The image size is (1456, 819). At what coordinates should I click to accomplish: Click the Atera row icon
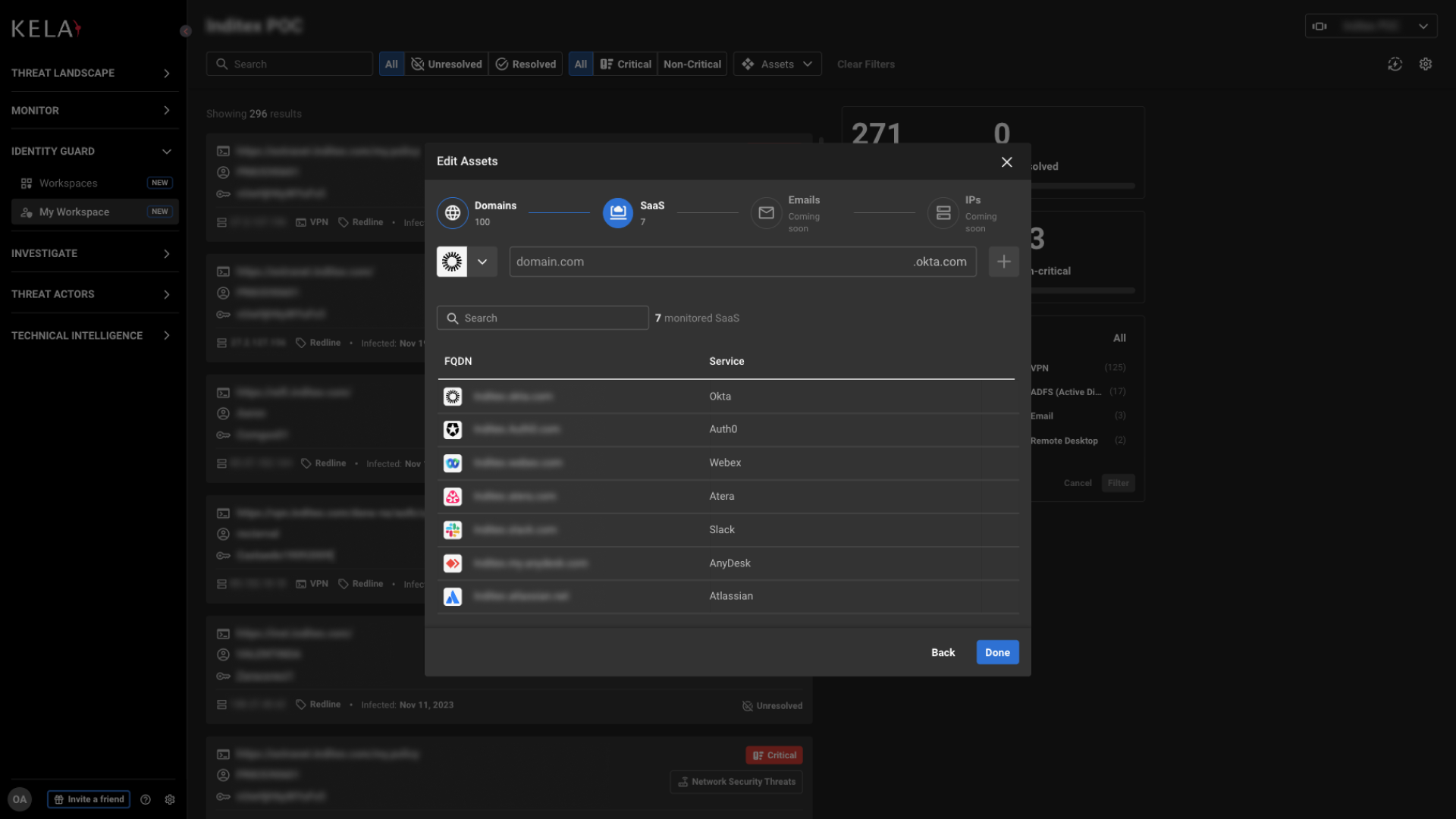(453, 497)
